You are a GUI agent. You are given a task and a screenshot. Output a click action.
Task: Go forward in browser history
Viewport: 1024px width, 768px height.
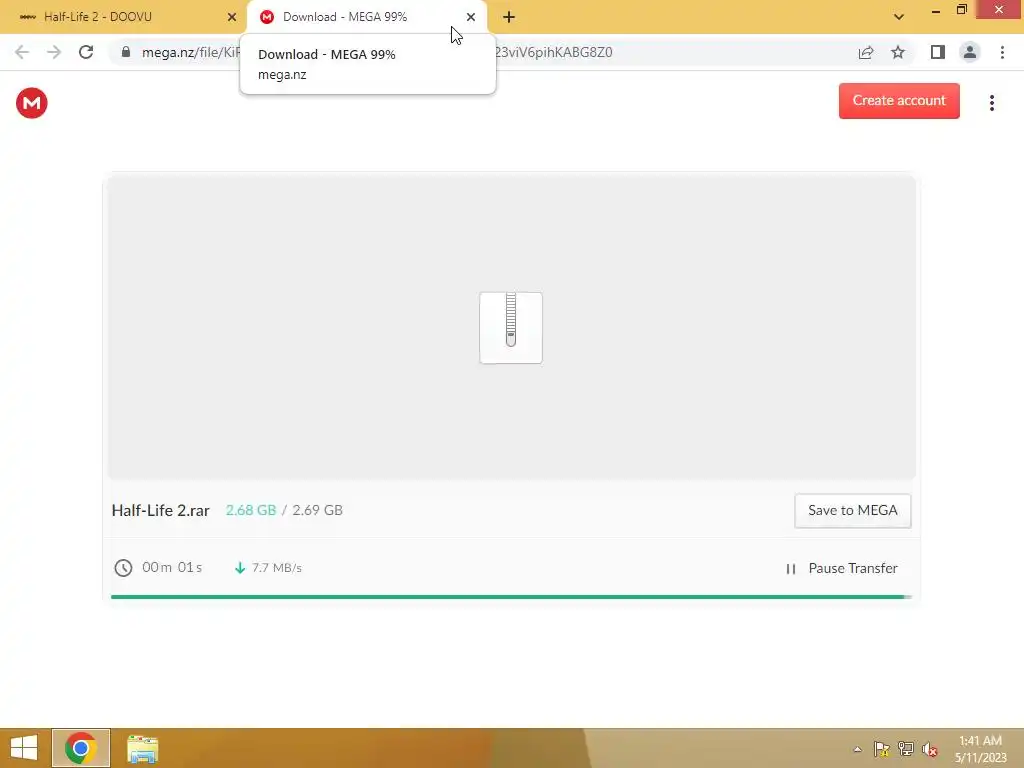[x=54, y=52]
